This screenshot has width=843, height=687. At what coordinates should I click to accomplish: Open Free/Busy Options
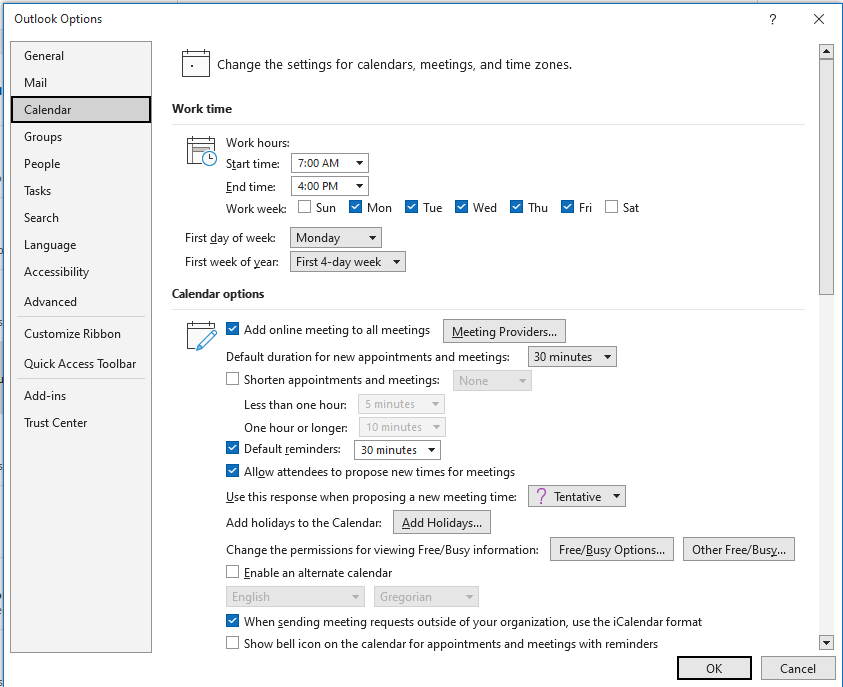coord(611,549)
